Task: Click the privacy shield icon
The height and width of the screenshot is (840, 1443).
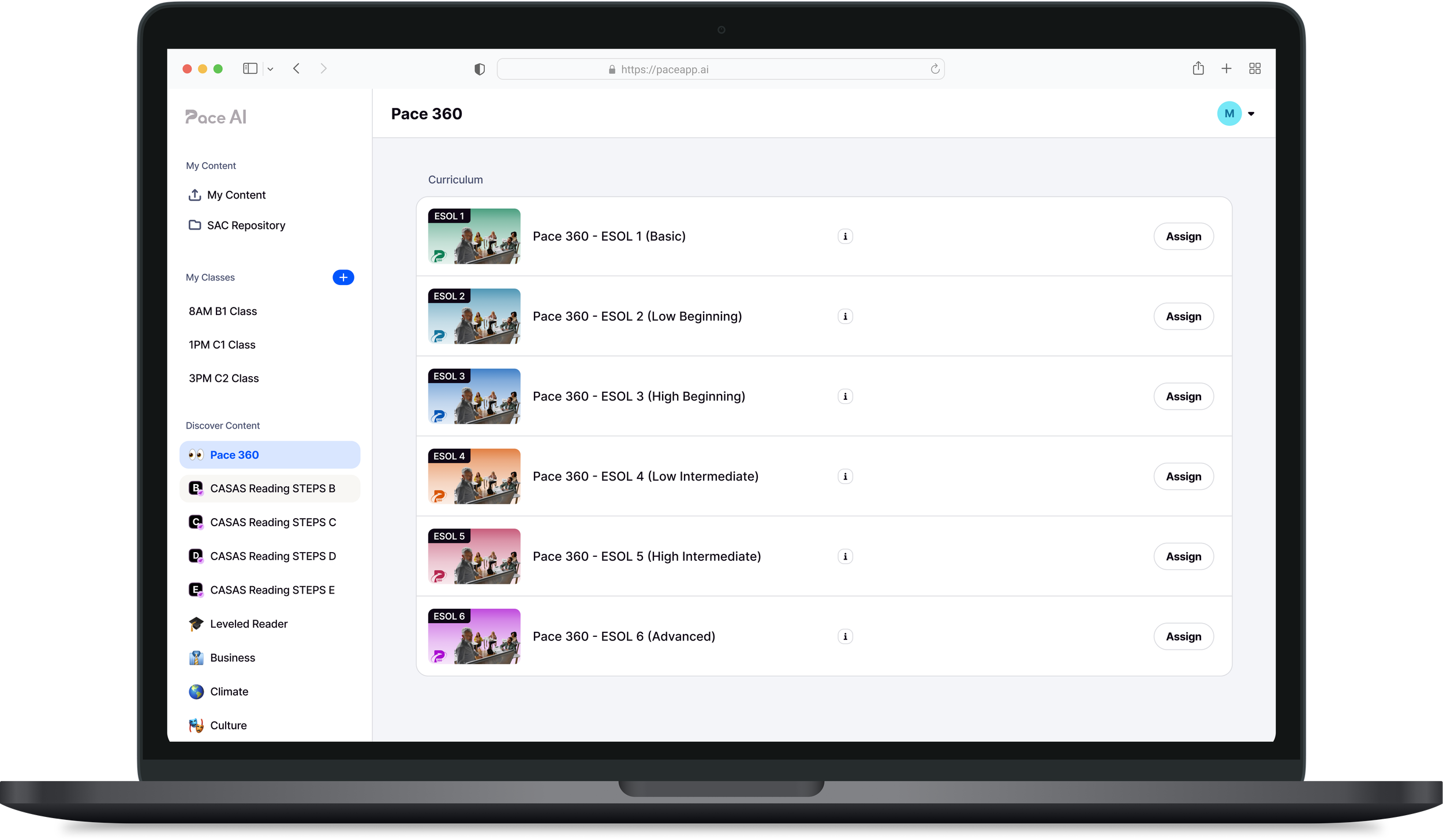Action: pyautogui.click(x=479, y=69)
